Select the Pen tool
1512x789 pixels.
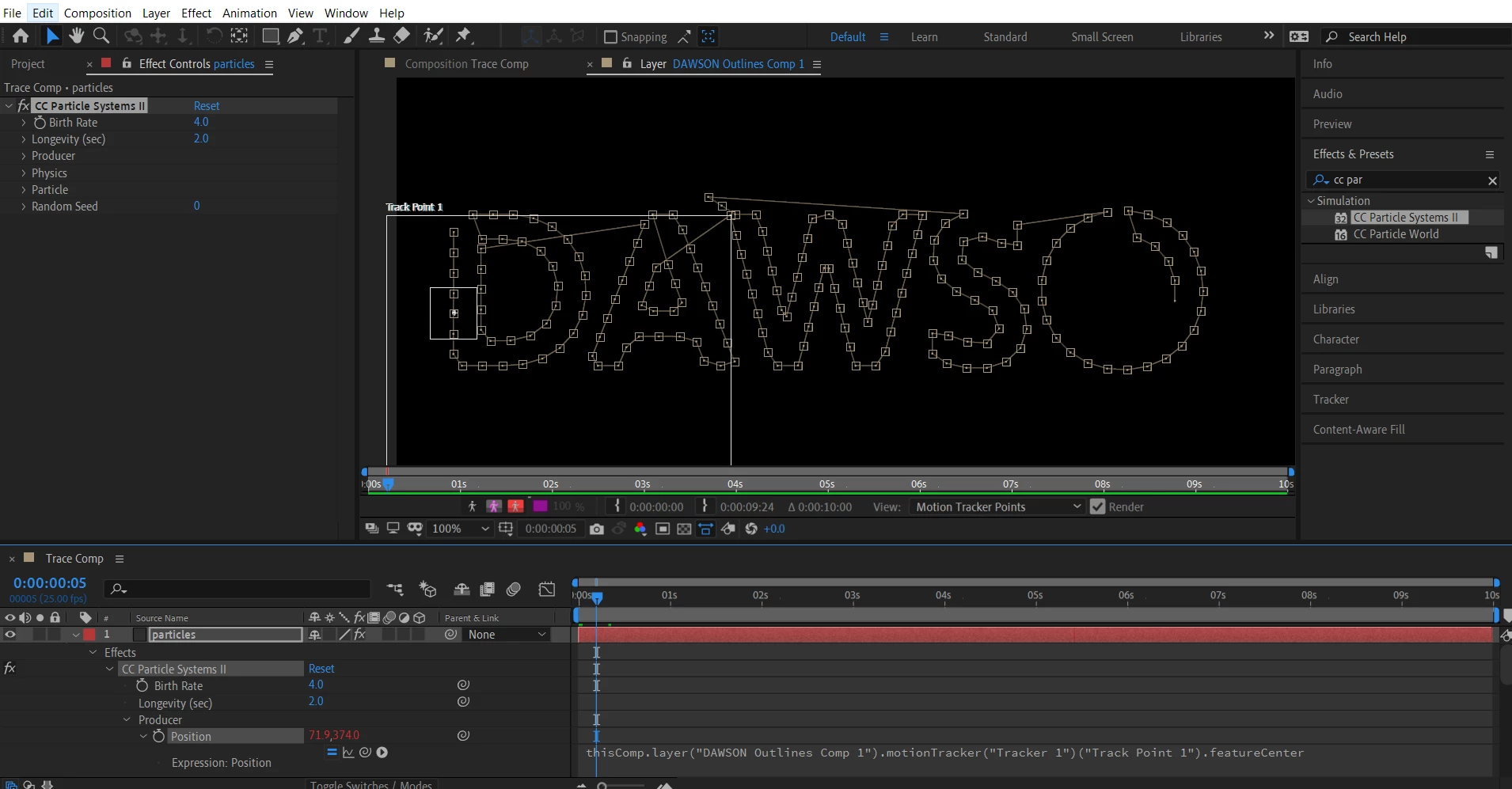coord(295,36)
